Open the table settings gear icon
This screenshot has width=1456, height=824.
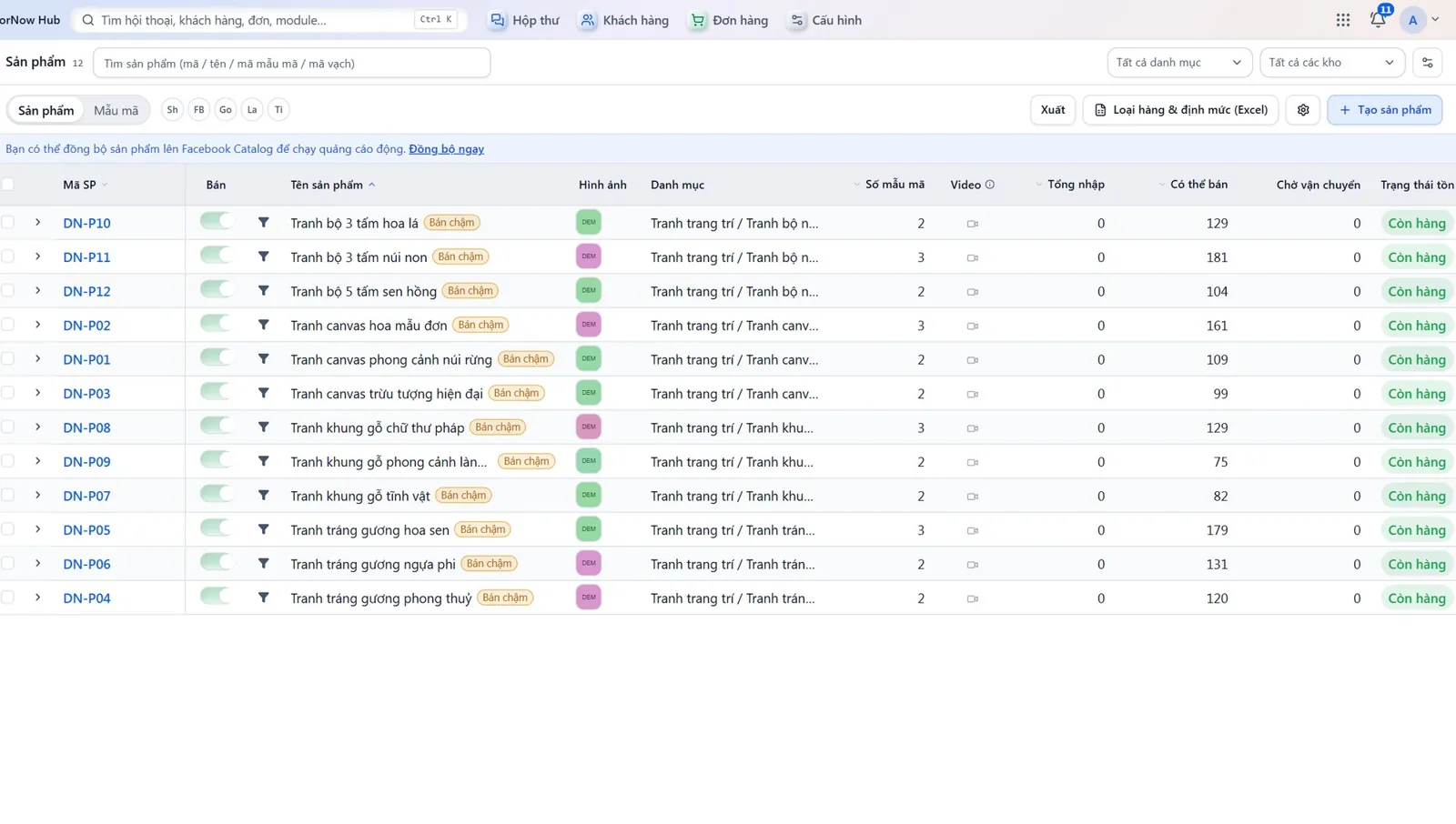coord(1303,110)
